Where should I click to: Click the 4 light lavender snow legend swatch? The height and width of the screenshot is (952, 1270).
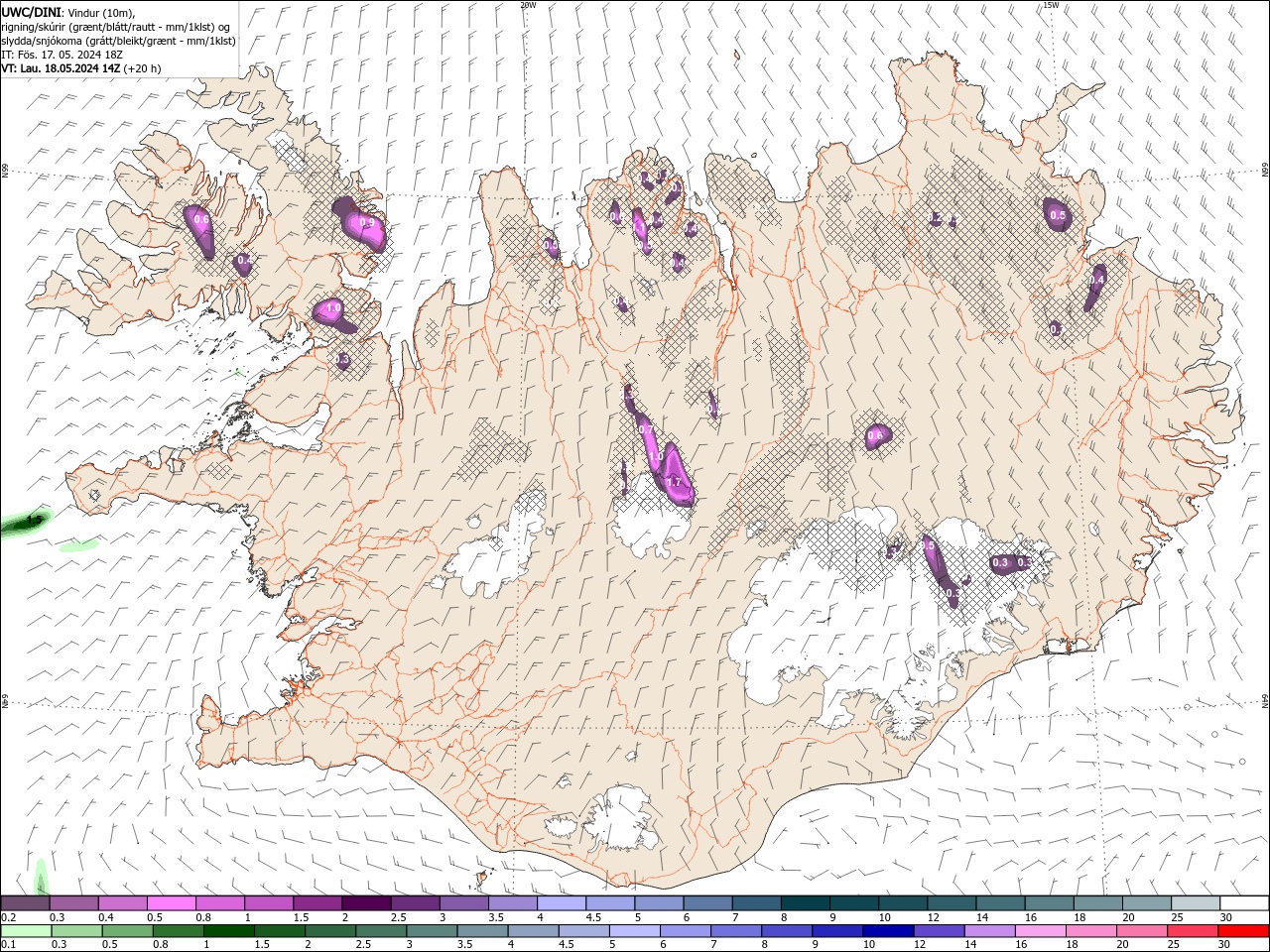[562, 903]
